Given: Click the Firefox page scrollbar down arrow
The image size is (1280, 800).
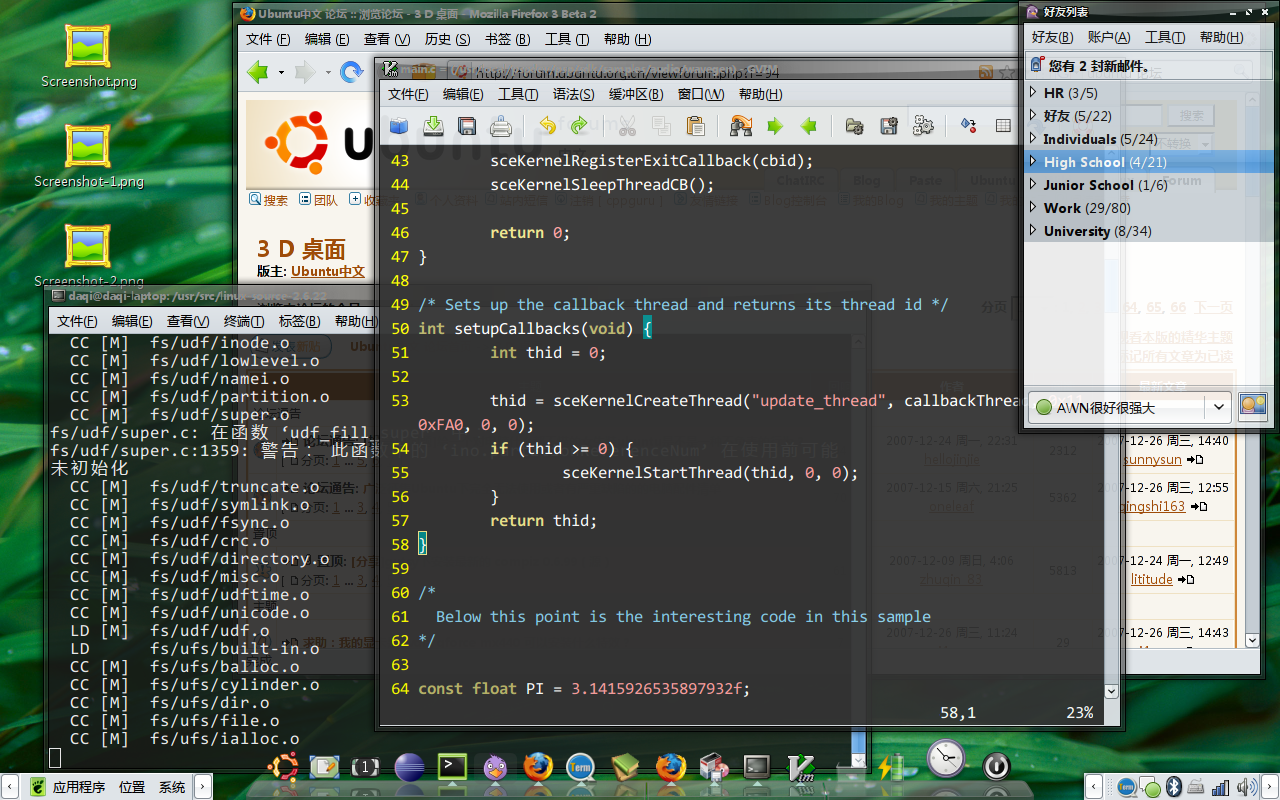Looking at the screenshot, I should [x=1252, y=640].
